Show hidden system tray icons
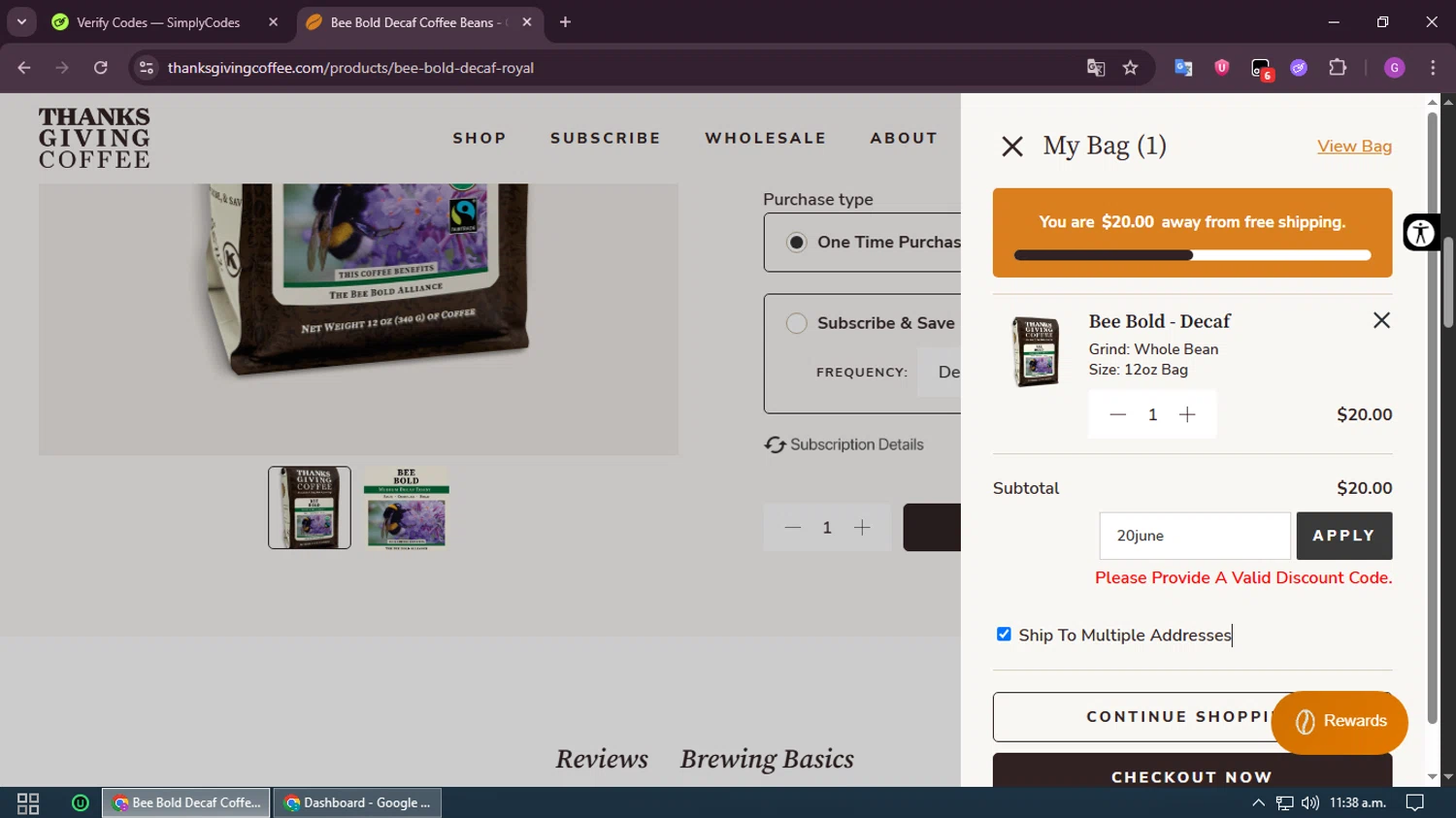 point(1258,802)
